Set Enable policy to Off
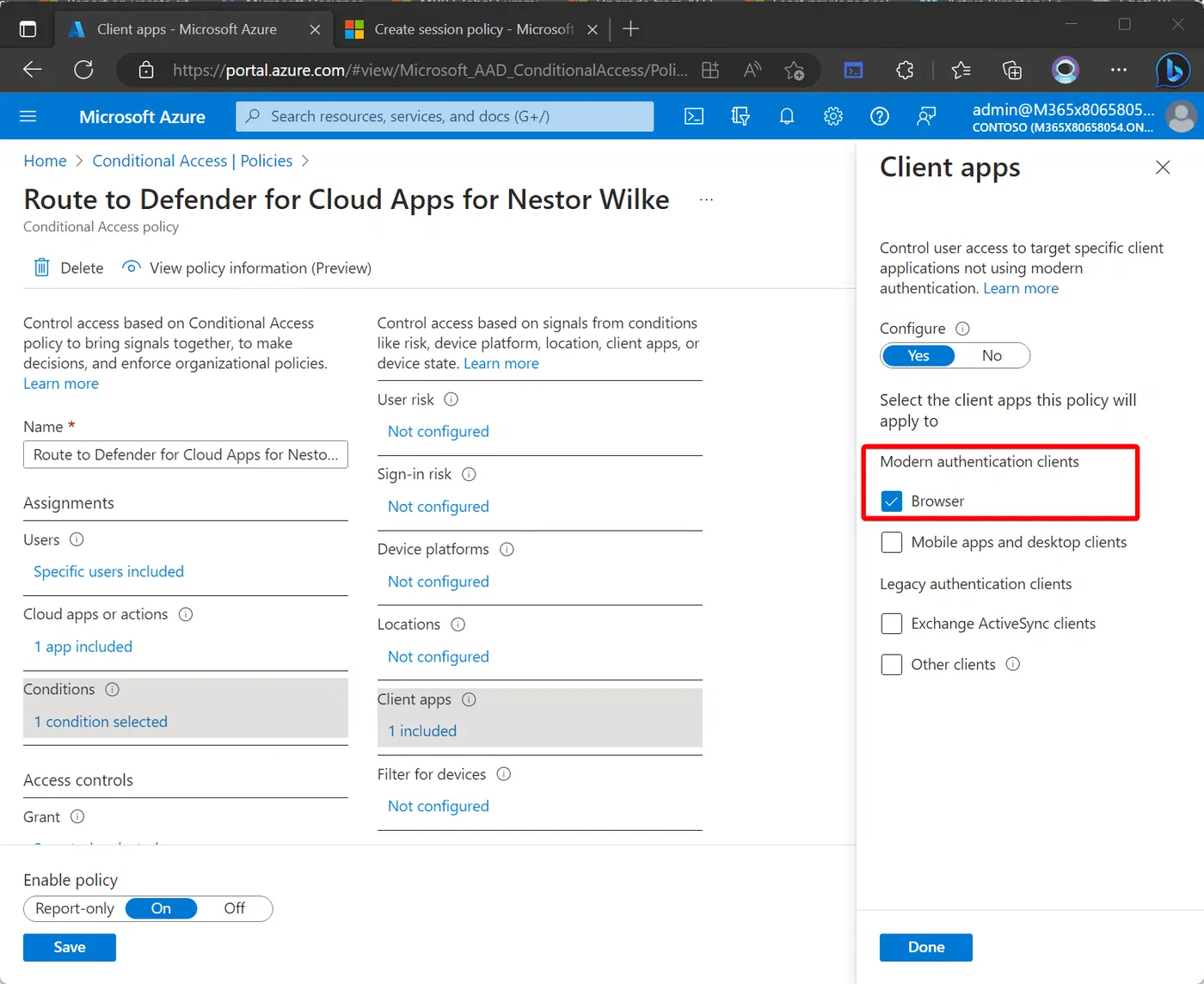The image size is (1204, 984). tap(234, 908)
